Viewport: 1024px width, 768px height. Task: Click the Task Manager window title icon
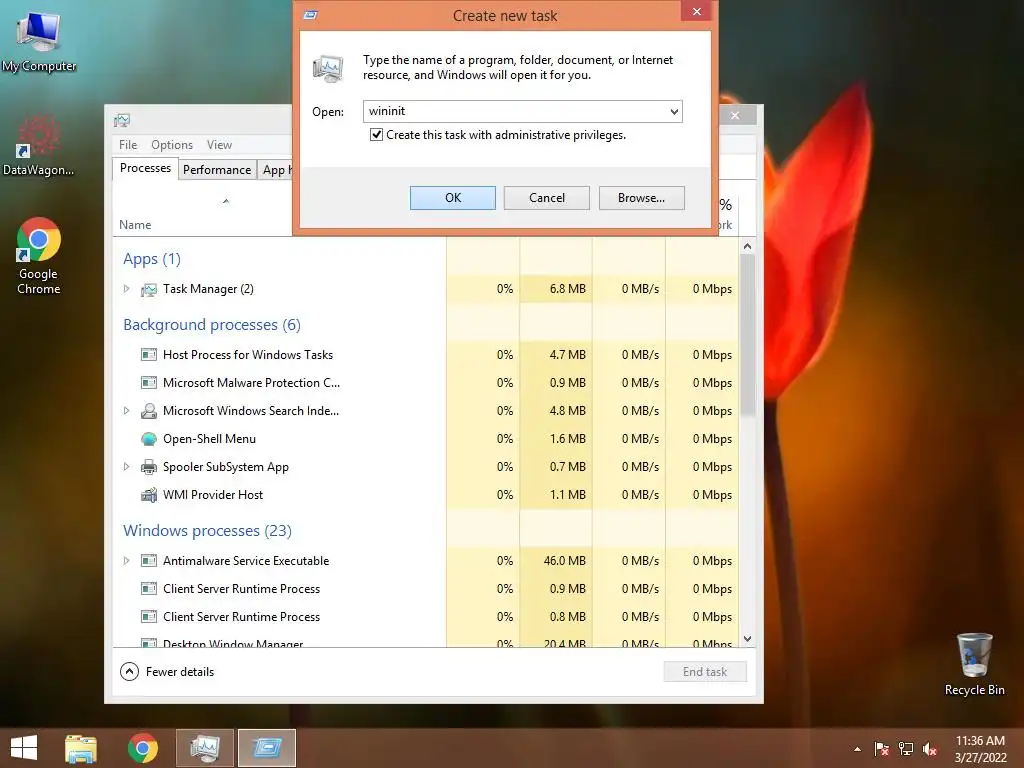click(122, 120)
